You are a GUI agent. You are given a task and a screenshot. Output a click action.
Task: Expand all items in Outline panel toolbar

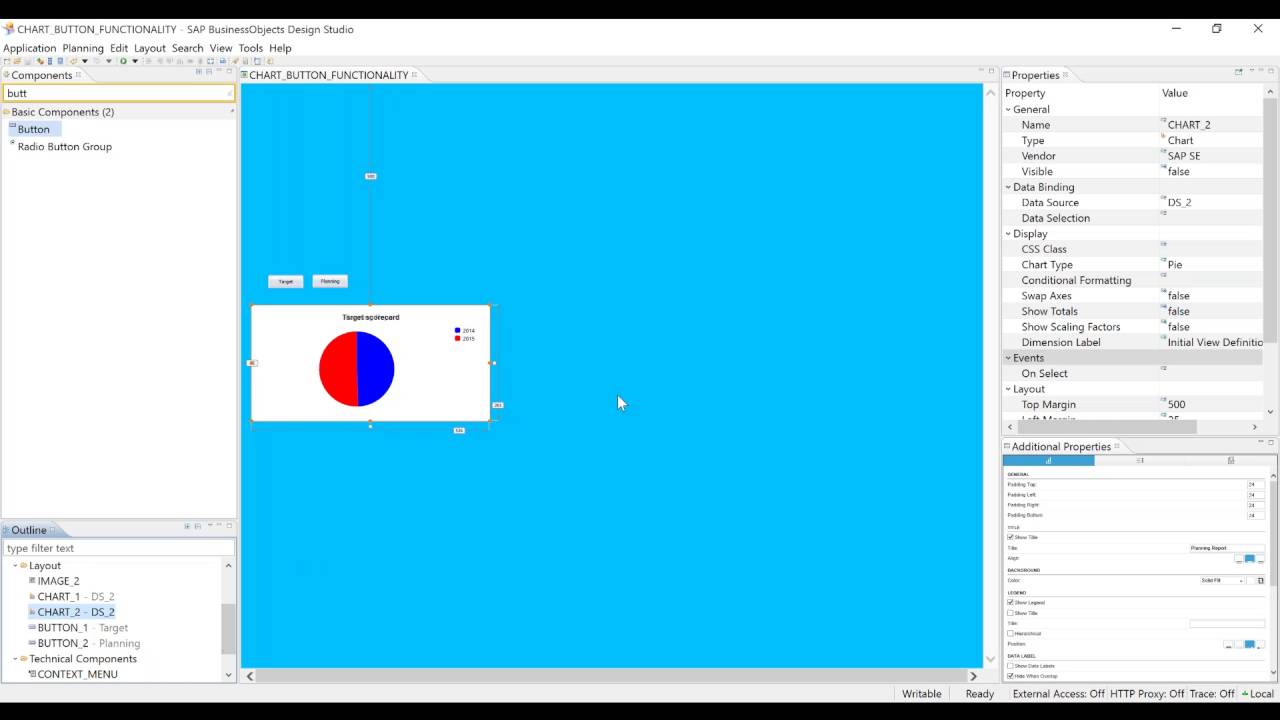coord(187,527)
